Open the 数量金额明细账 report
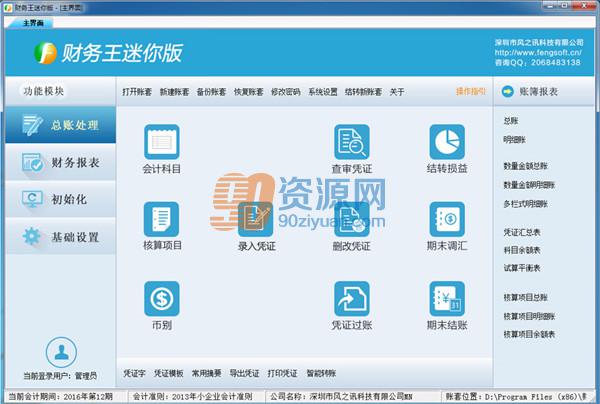600x404 pixels. [x=529, y=185]
